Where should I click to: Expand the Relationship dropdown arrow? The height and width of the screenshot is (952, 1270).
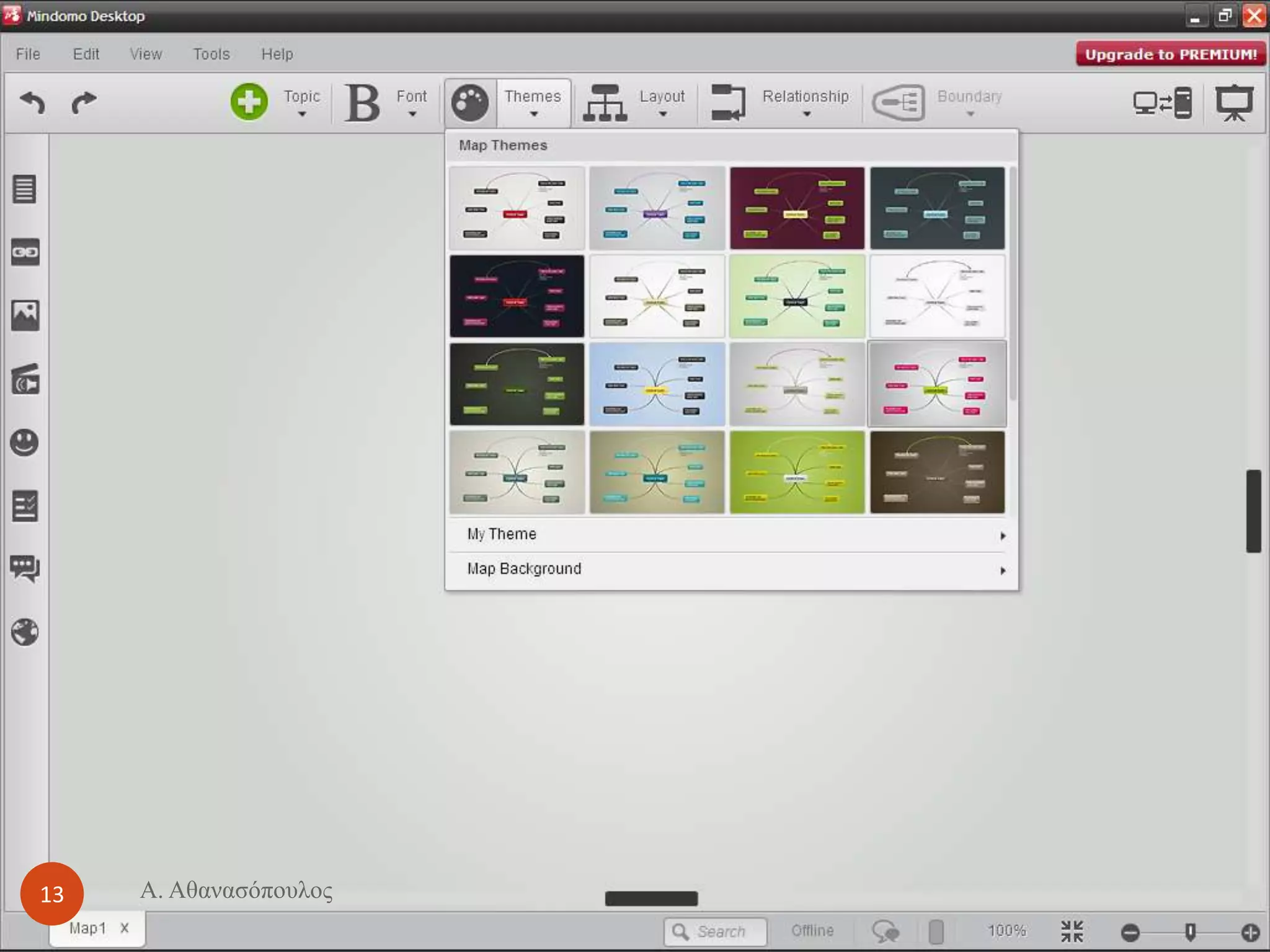806,114
